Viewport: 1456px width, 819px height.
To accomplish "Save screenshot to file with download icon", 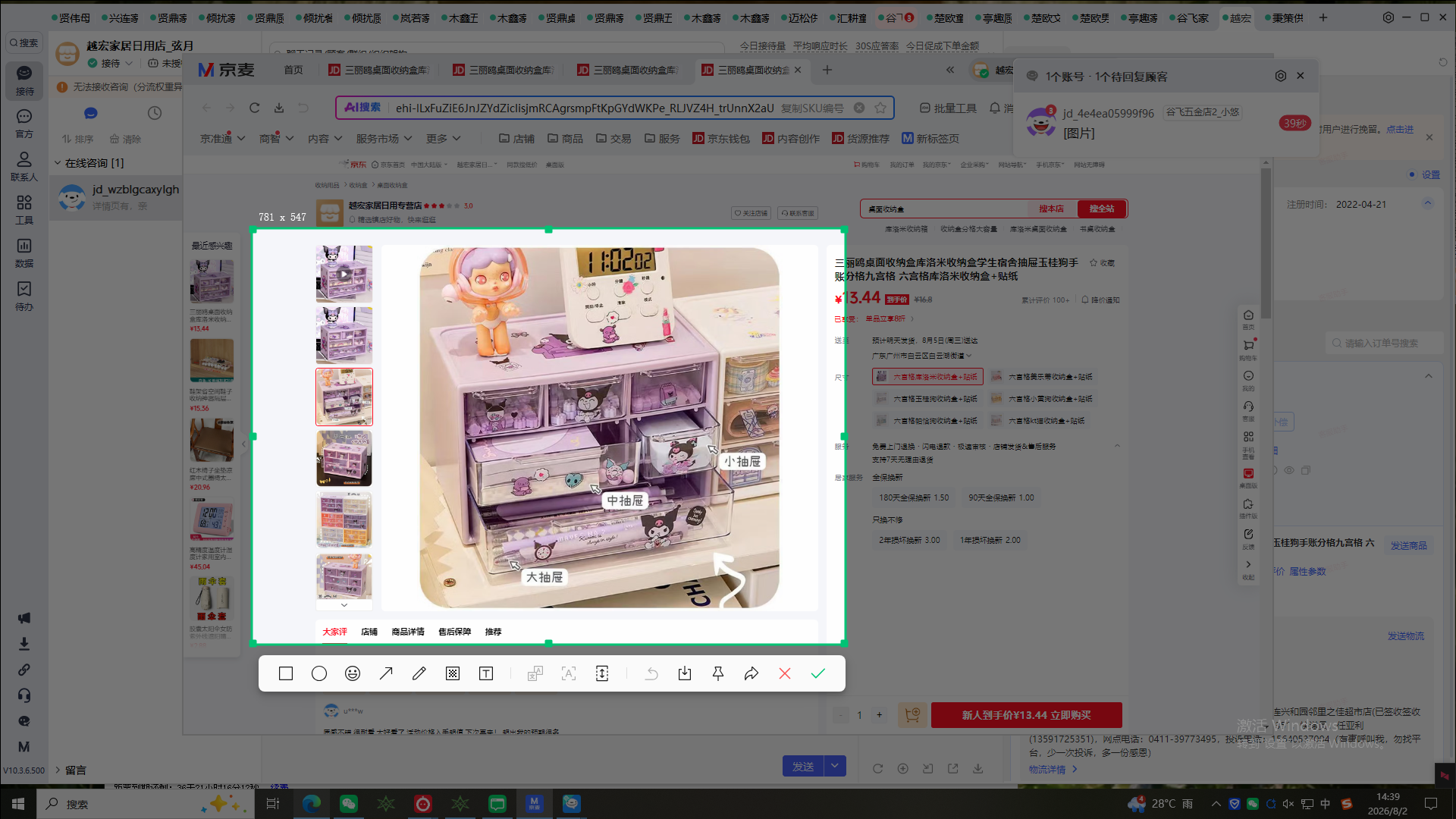I will pyautogui.click(x=685, y=673).
